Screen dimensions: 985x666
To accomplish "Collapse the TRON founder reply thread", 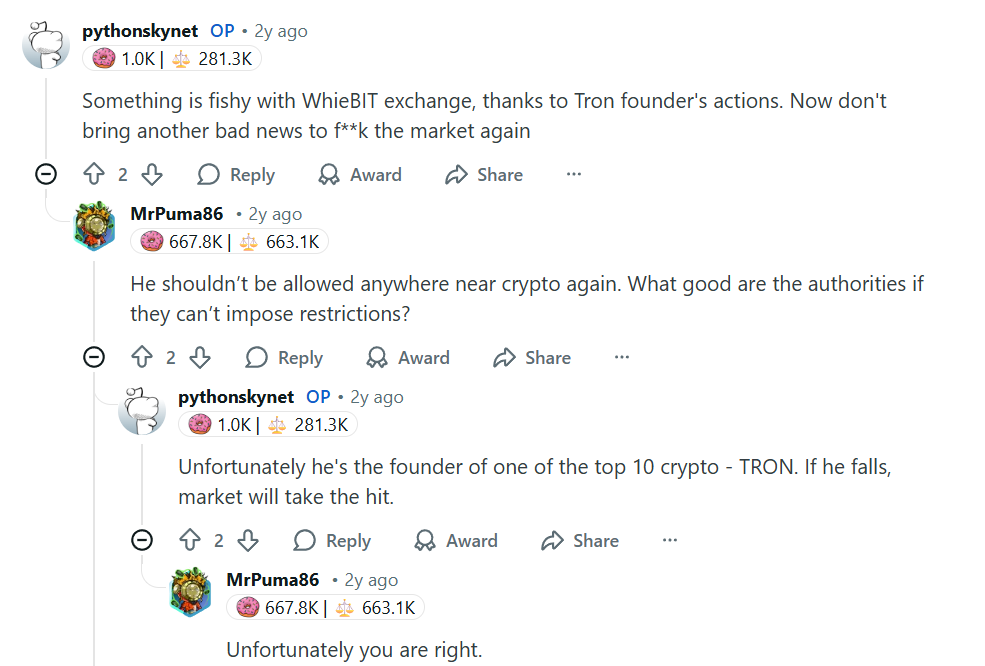I will point(142,540).
